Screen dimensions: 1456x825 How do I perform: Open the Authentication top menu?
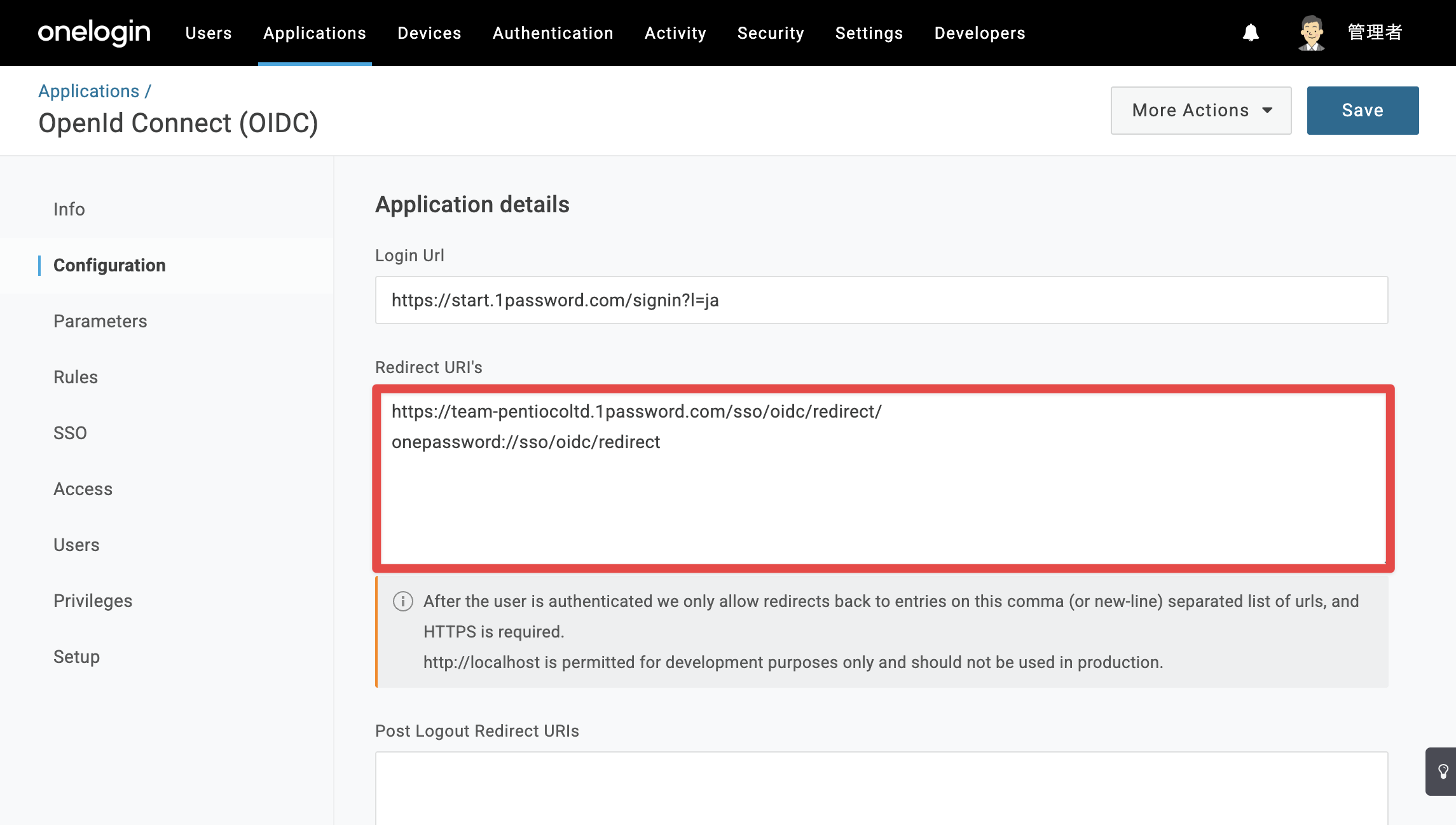tap(553, 33)
